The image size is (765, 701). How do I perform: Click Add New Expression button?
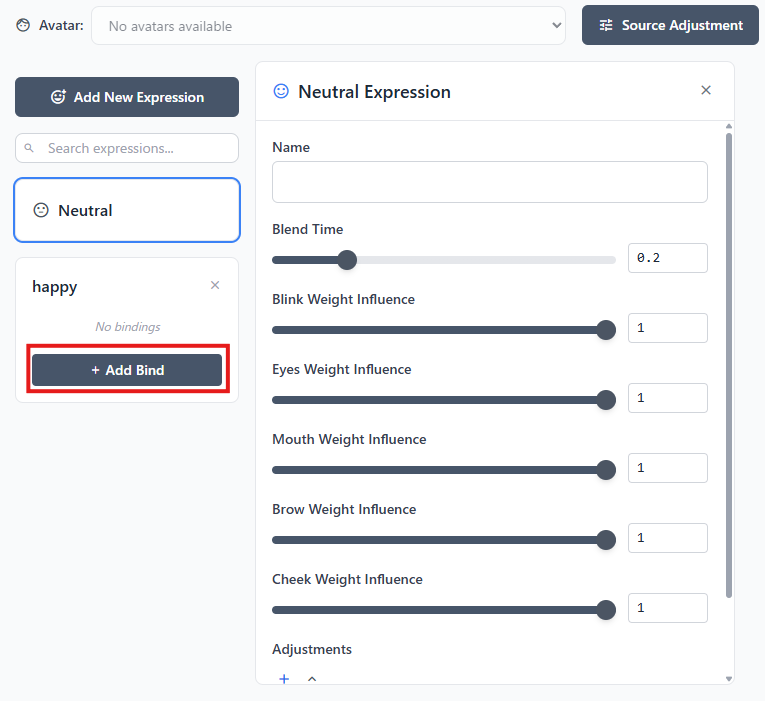127,97
